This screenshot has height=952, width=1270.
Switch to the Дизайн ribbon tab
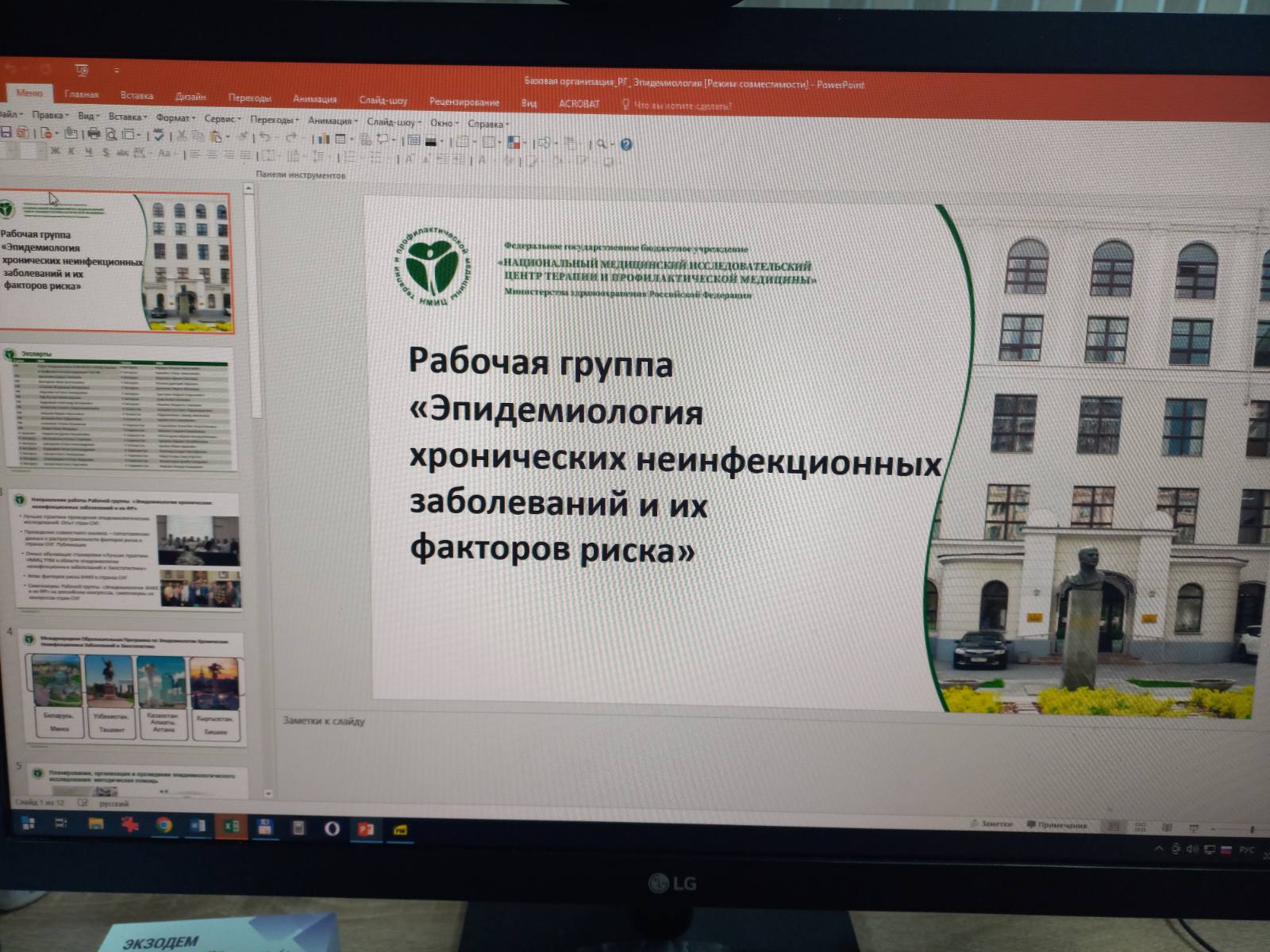(x=190, y=97)
